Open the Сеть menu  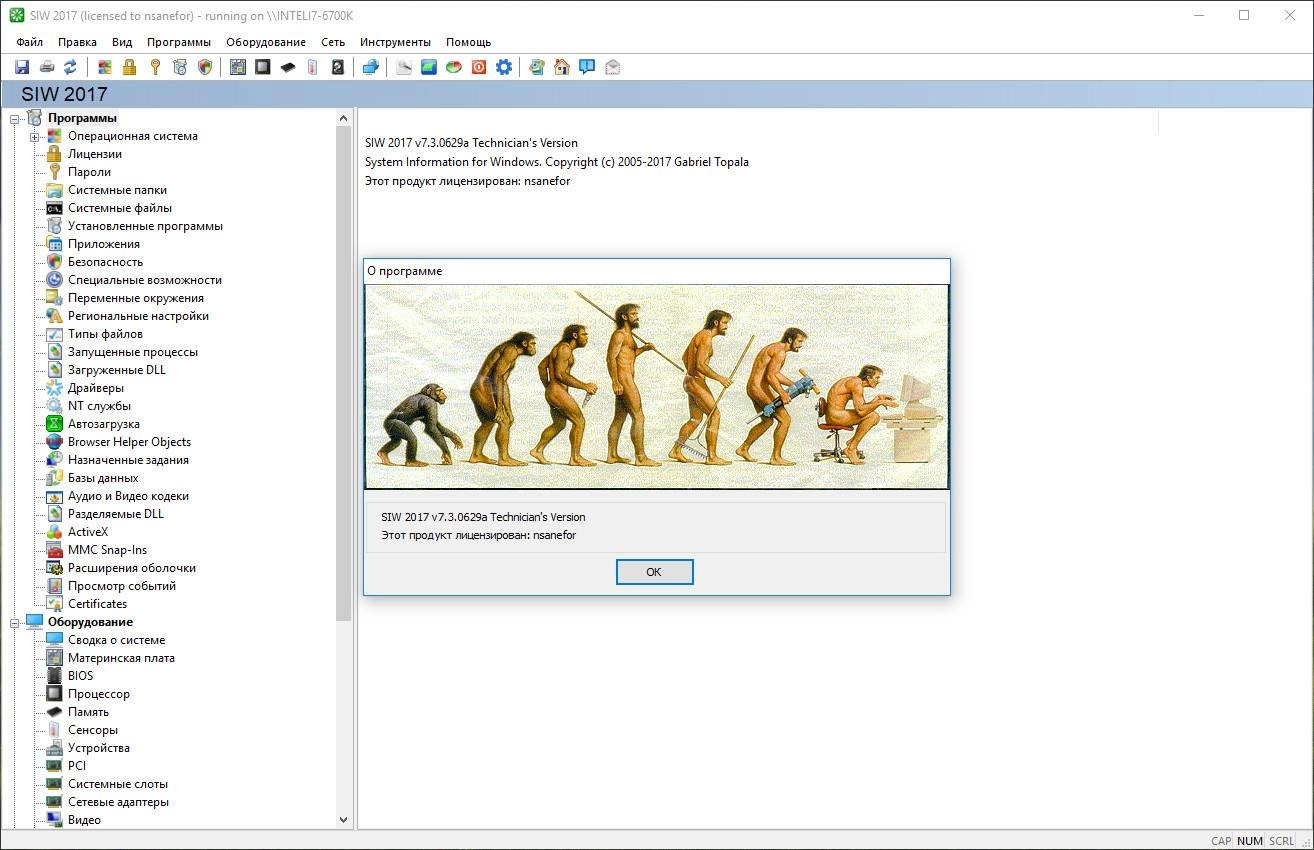pyautogui.click(x=333, y=42)
